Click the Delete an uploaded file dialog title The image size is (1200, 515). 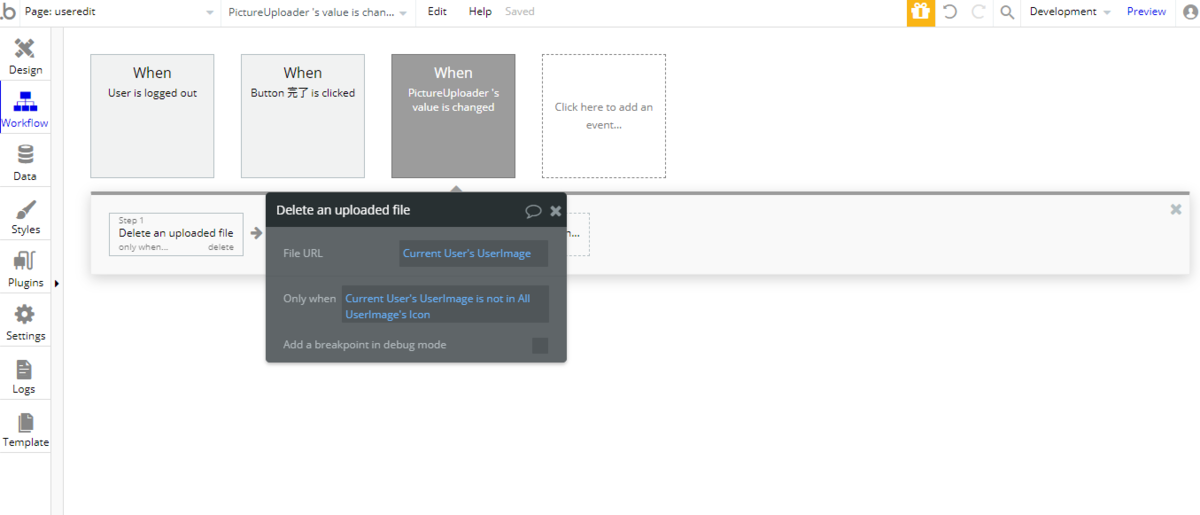343,210
